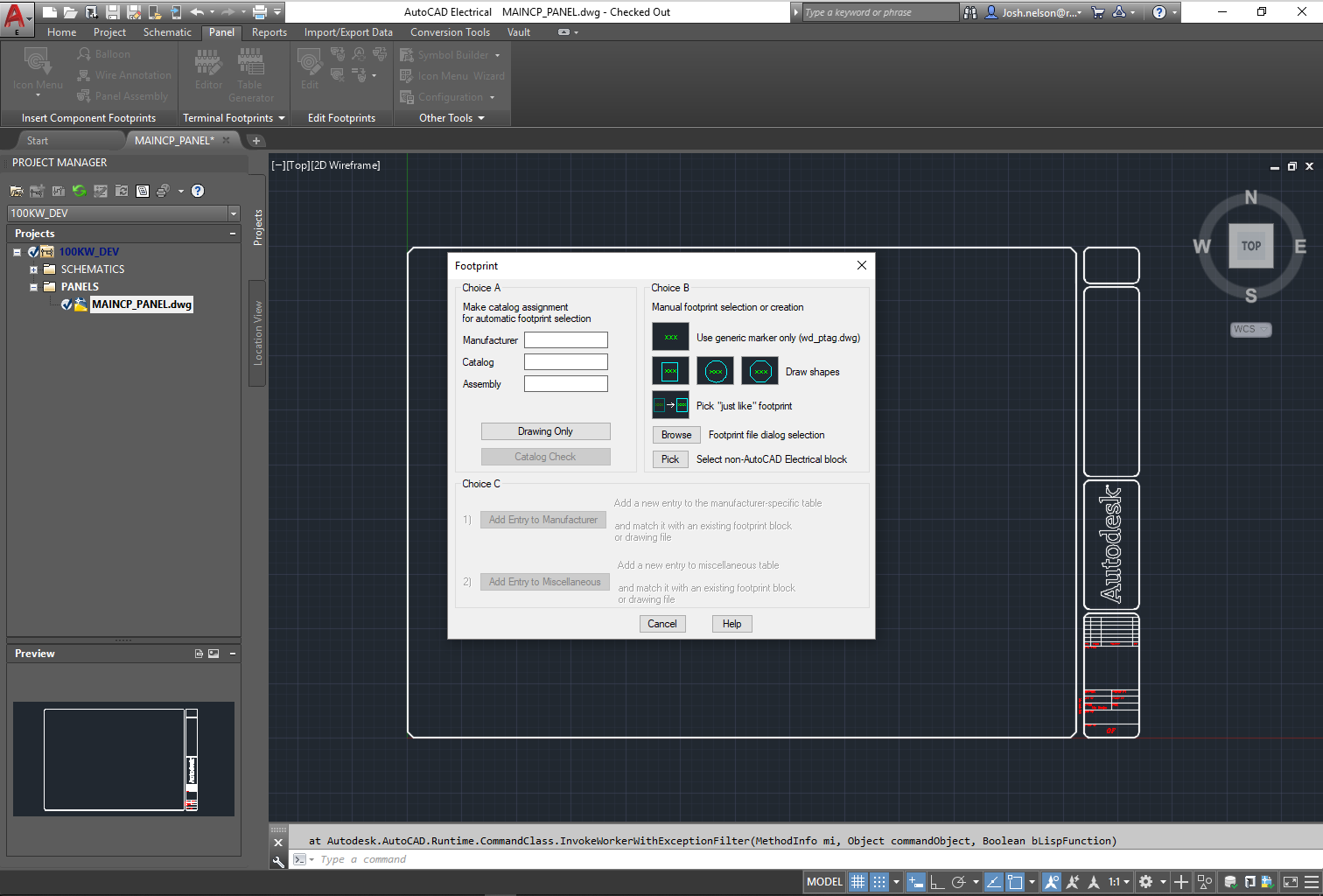Open an existing project in Project Manager

point(17,190)
